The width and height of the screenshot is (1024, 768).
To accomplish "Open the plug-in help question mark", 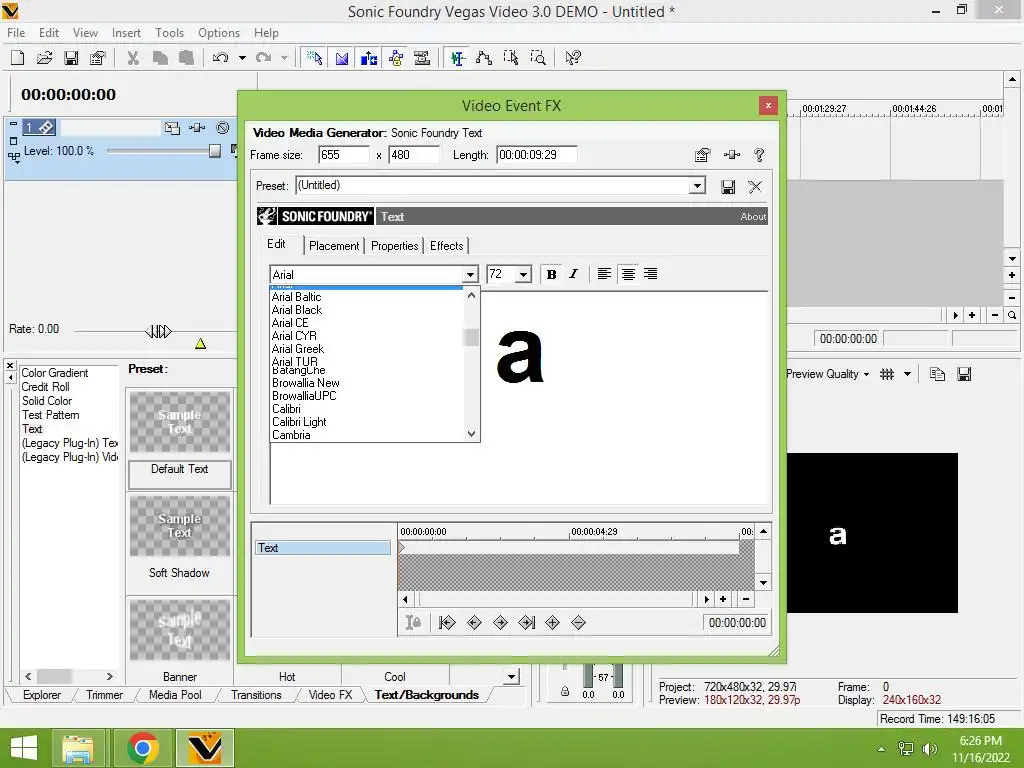I will (759, 155).
